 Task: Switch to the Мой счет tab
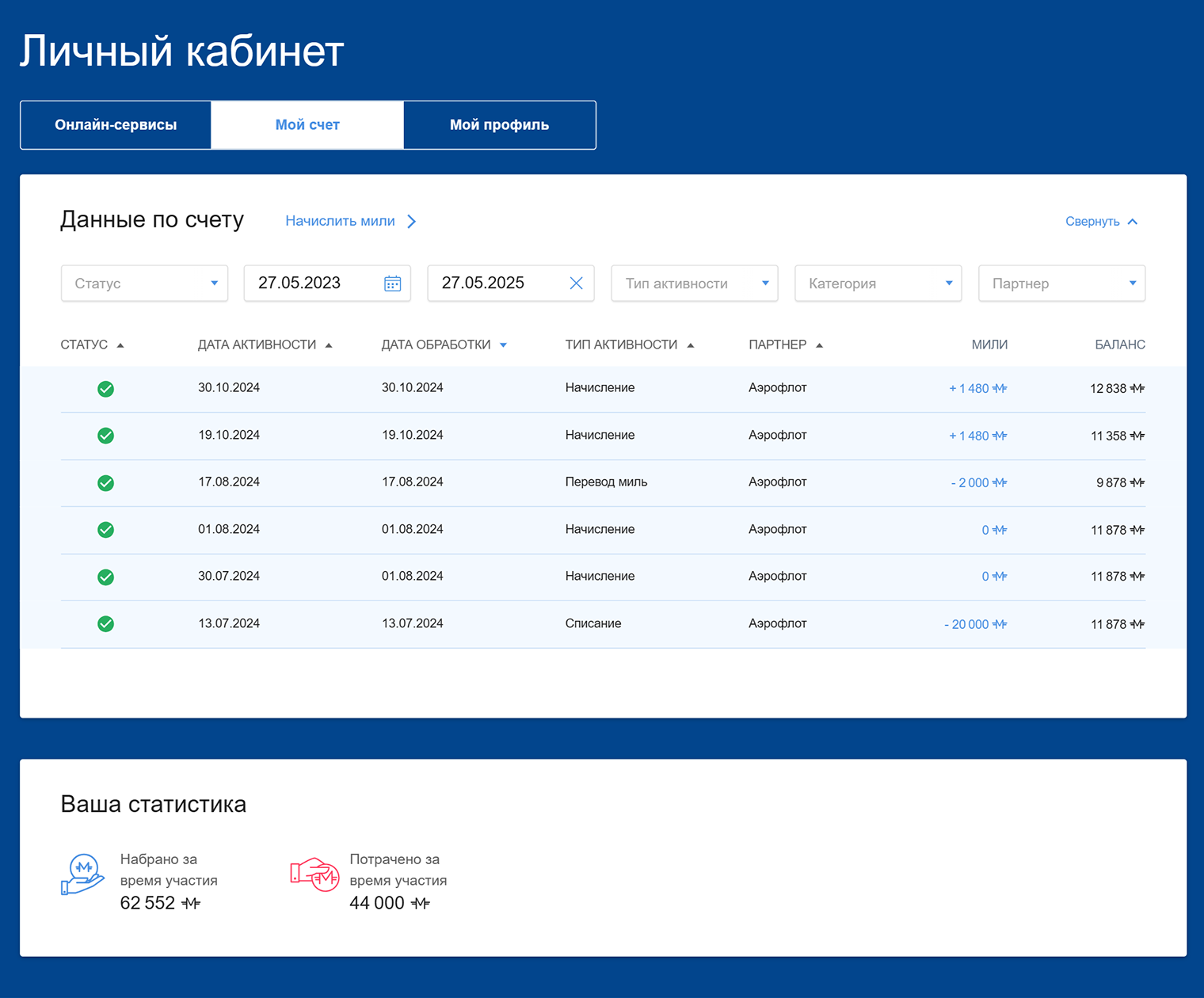click(x=307, y=125)
